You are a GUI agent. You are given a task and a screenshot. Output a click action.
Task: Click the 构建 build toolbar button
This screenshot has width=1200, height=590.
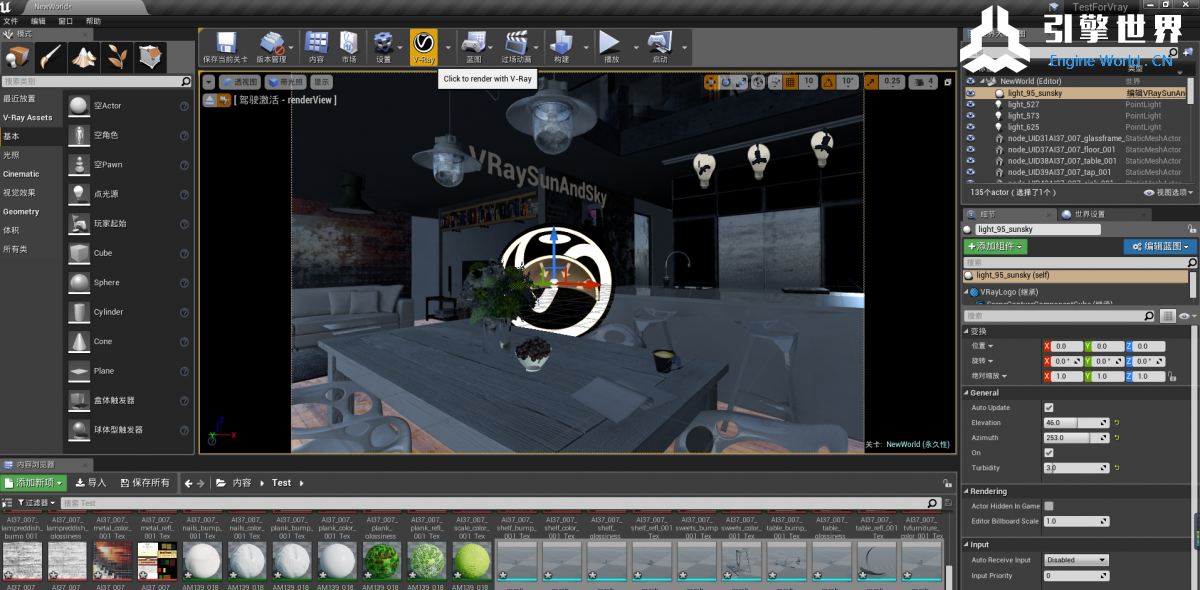coord(562,47)
